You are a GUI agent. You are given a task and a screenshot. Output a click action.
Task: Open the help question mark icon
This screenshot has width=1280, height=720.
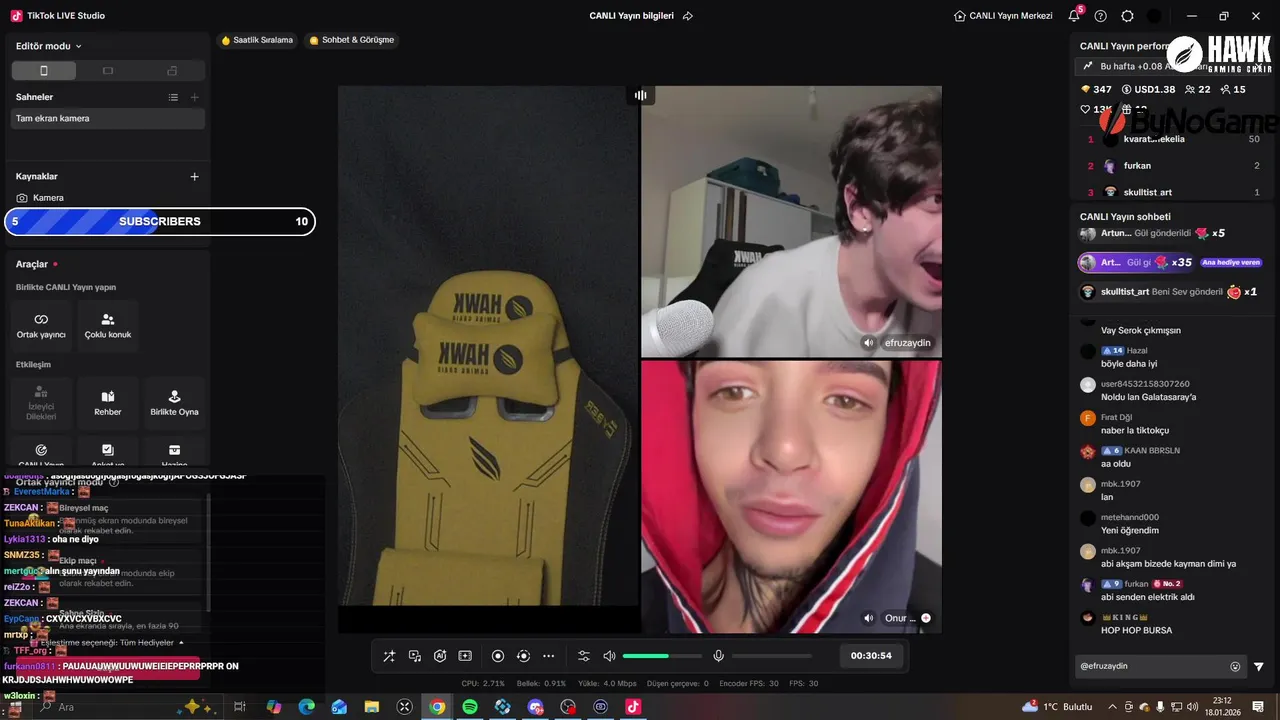tap(1101, 16)
